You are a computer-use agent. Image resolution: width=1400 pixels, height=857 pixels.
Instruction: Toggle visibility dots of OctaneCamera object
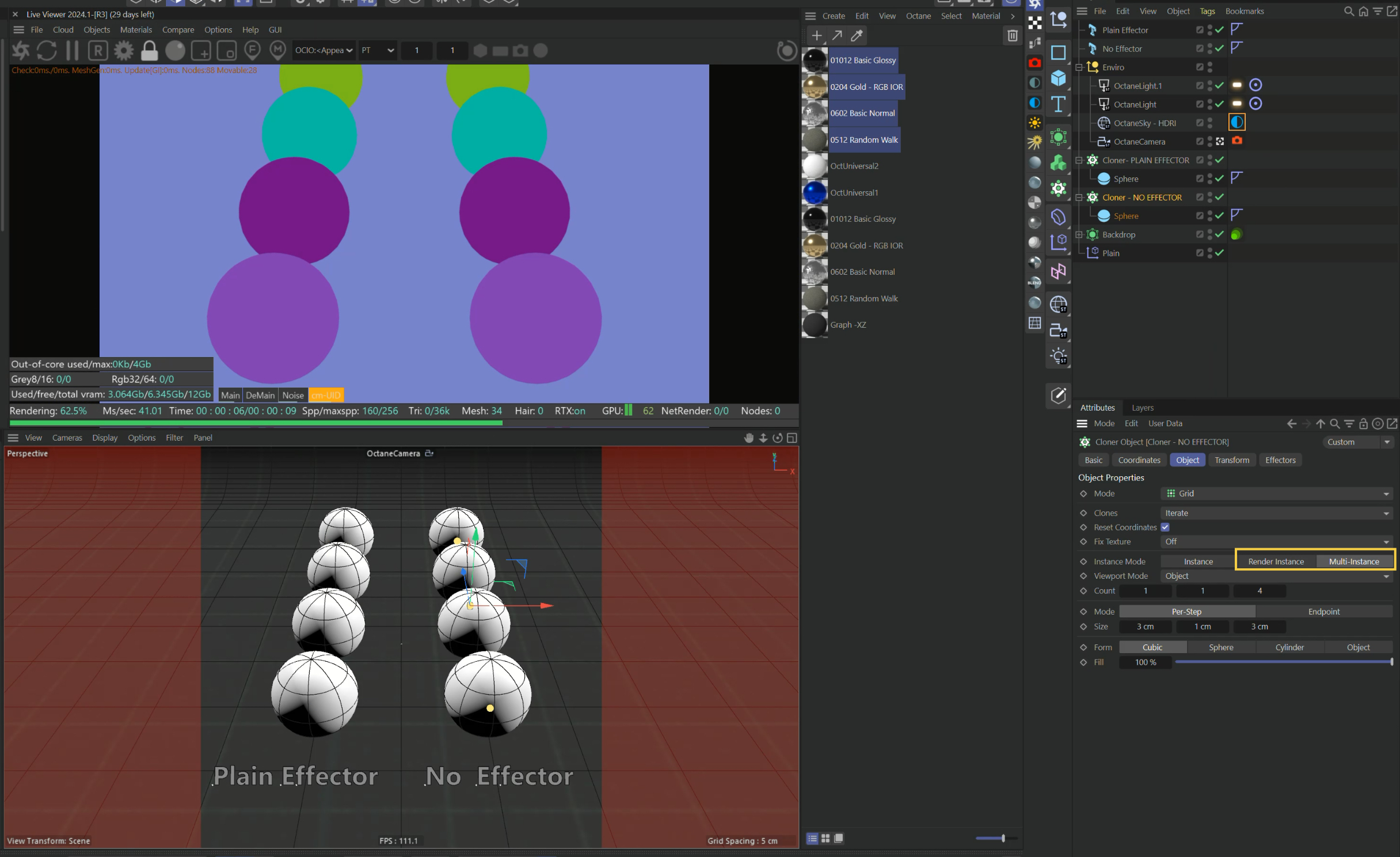tap(1209, 142)
